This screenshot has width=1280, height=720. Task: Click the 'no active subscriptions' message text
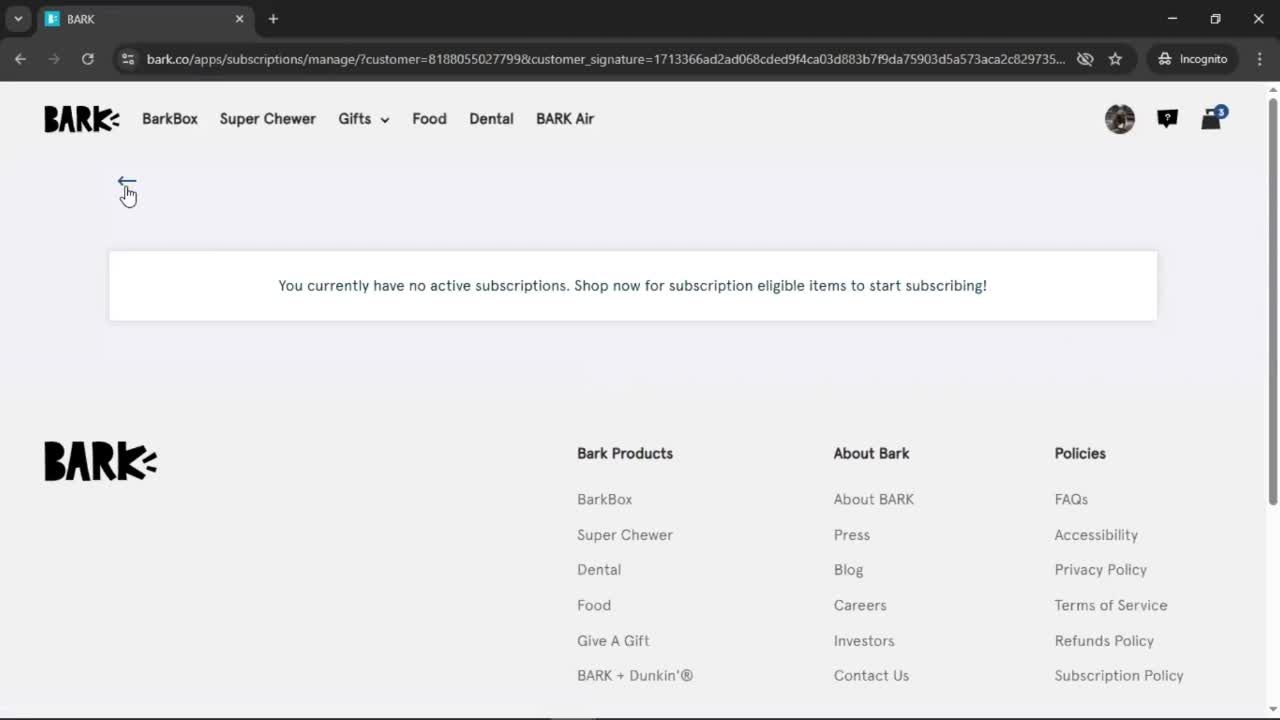tap(633, 286)
